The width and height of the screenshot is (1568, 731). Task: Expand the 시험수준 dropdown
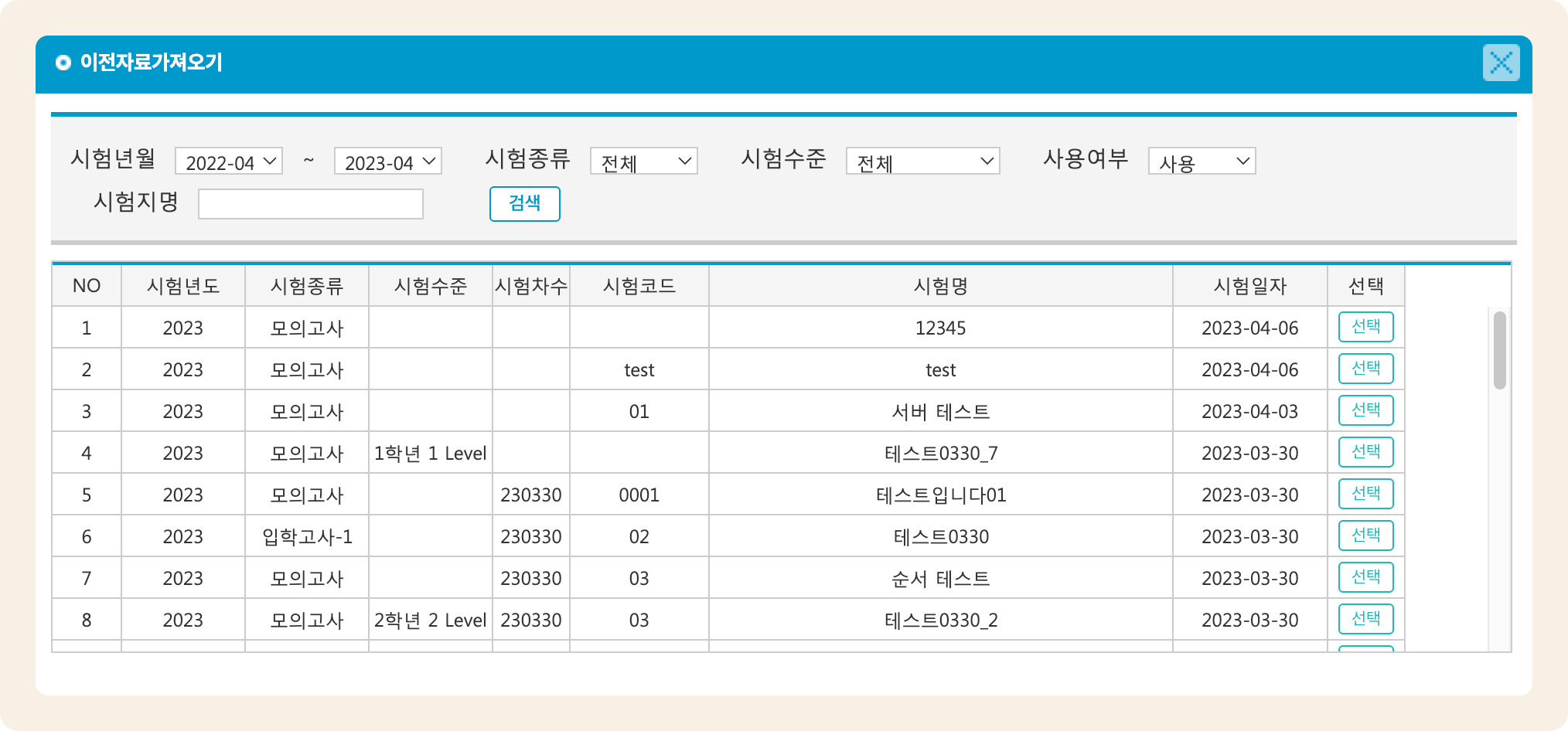tap(923, 161)
